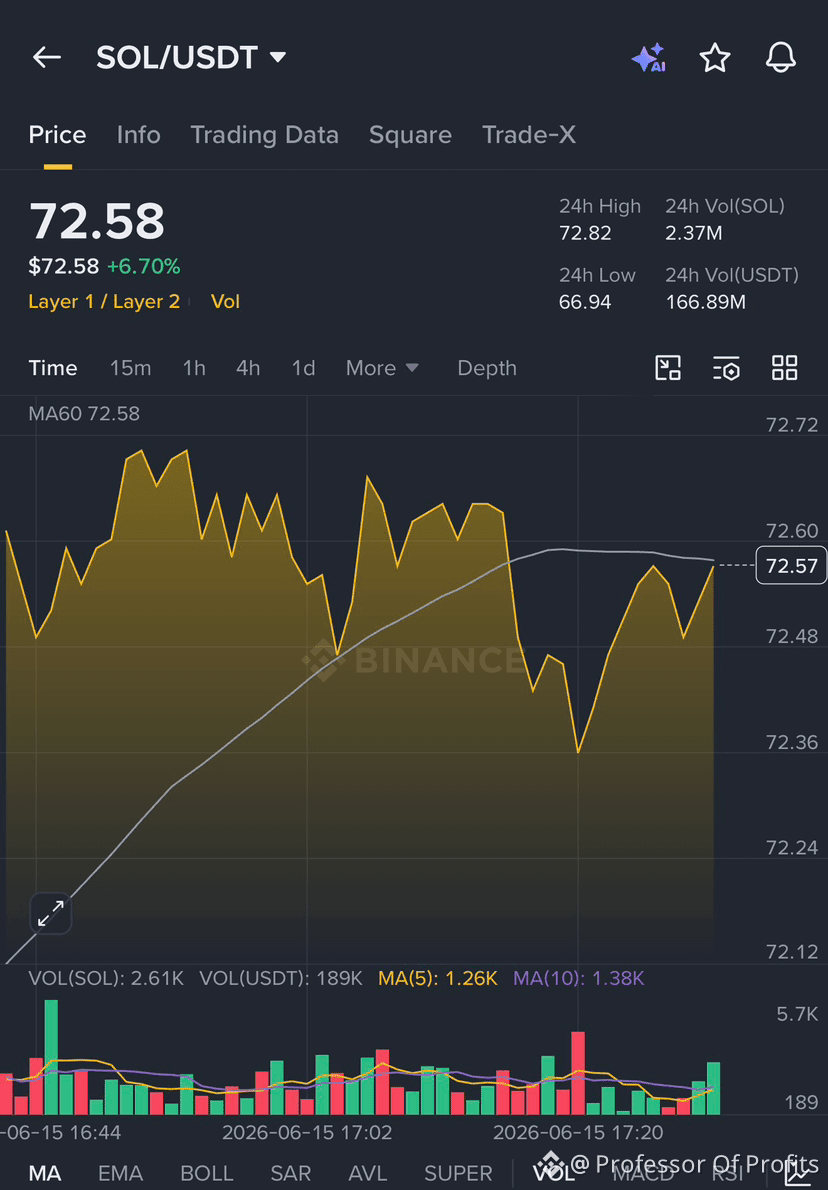The image size is (828, 1190).
Task: Click the VOL(USDT): 189K label
Action: [281, 978]
